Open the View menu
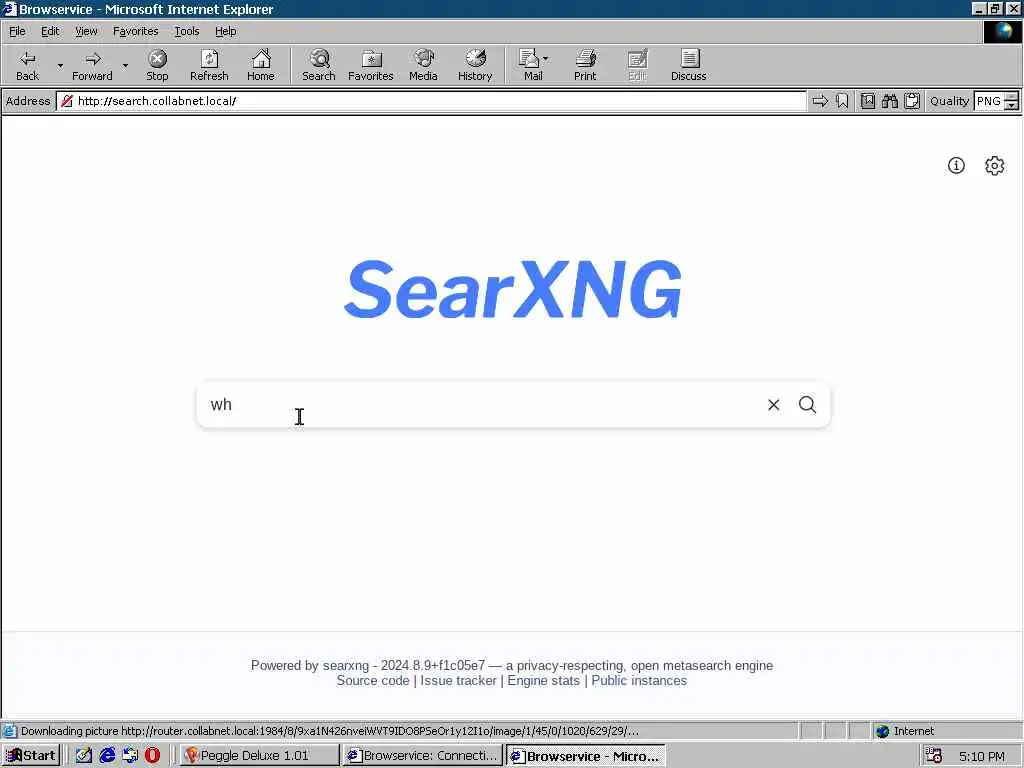Image resolution: width=1024 pixels, height=768 pixels. (x=86, y=31)
